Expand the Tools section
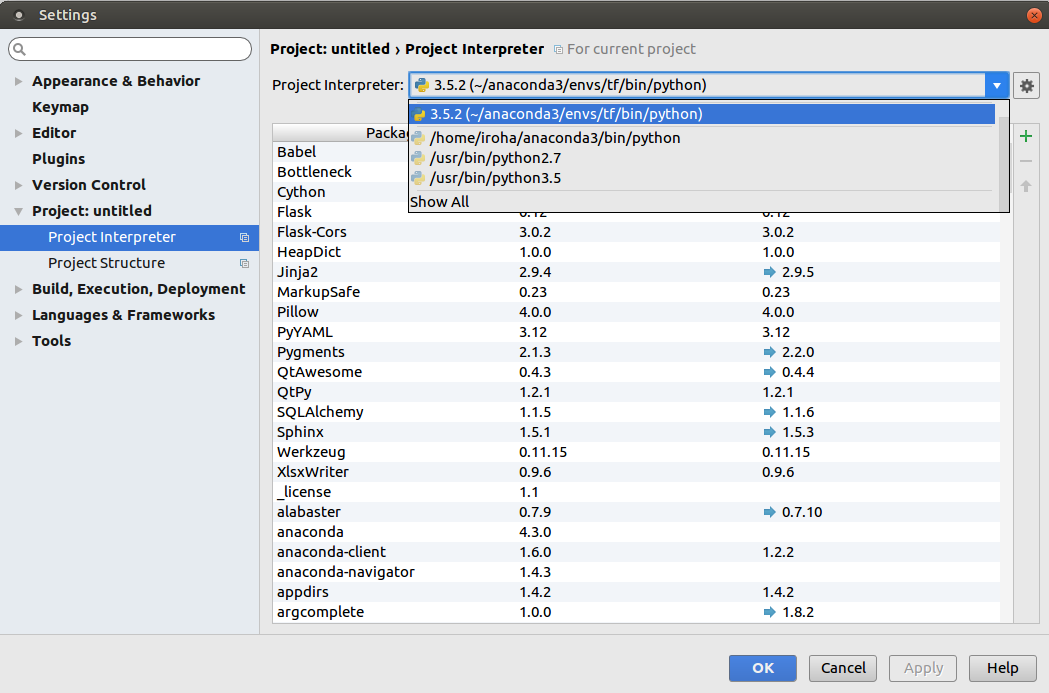Viewport: 1049px width, 693px height. (19, 342)
